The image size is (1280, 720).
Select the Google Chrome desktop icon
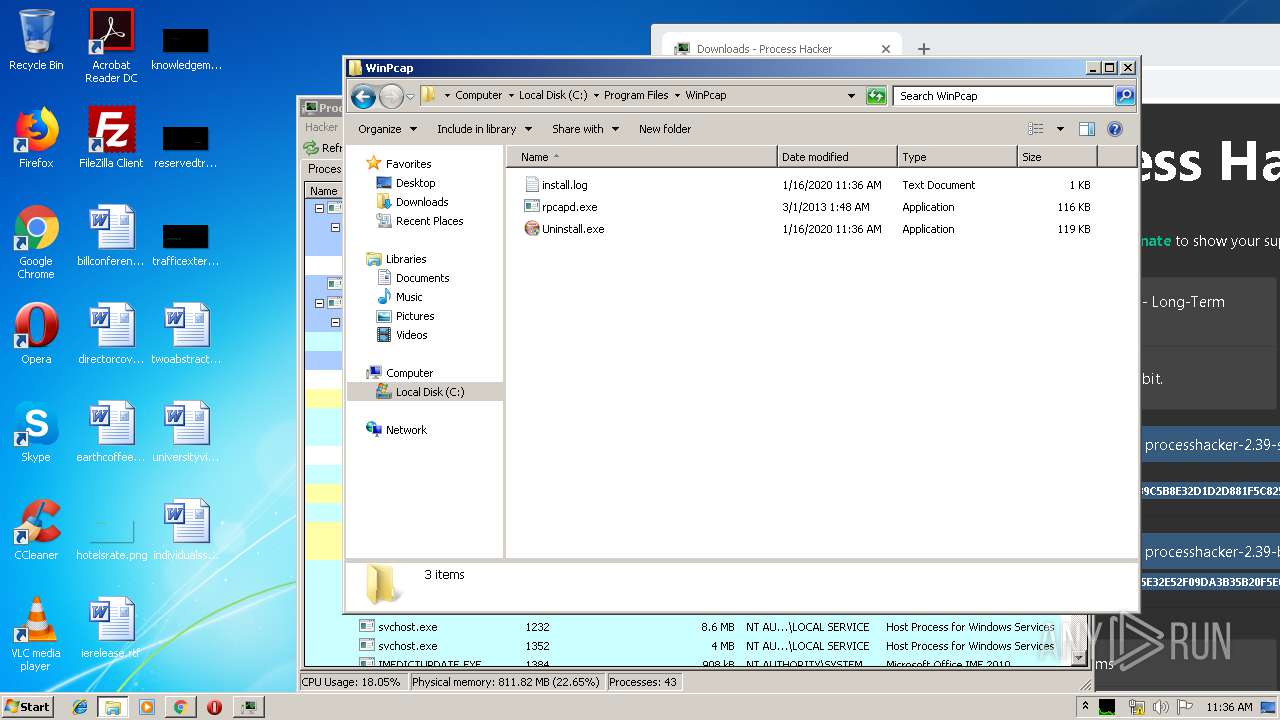[x=36, y=243]
